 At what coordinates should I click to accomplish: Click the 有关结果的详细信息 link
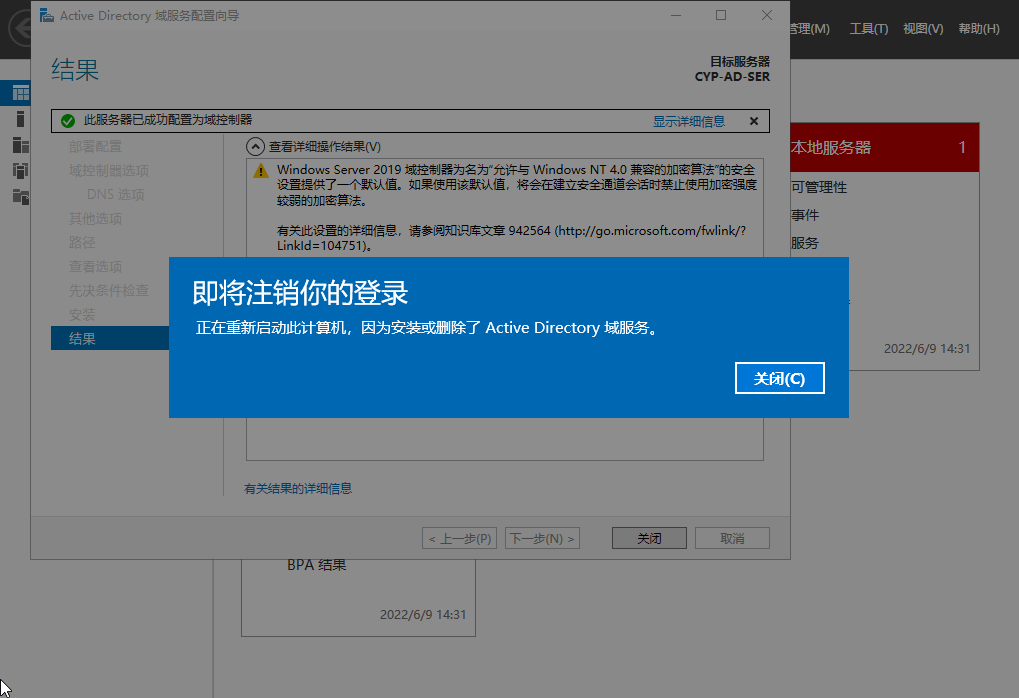pyautogui.click(x=297, y=487)
